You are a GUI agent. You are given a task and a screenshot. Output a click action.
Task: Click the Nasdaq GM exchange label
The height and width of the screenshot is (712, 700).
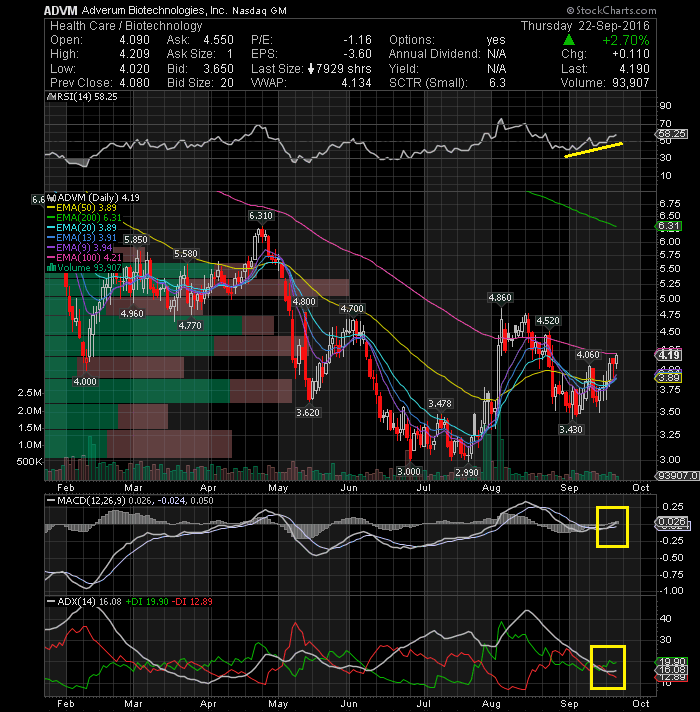point(259,10)
